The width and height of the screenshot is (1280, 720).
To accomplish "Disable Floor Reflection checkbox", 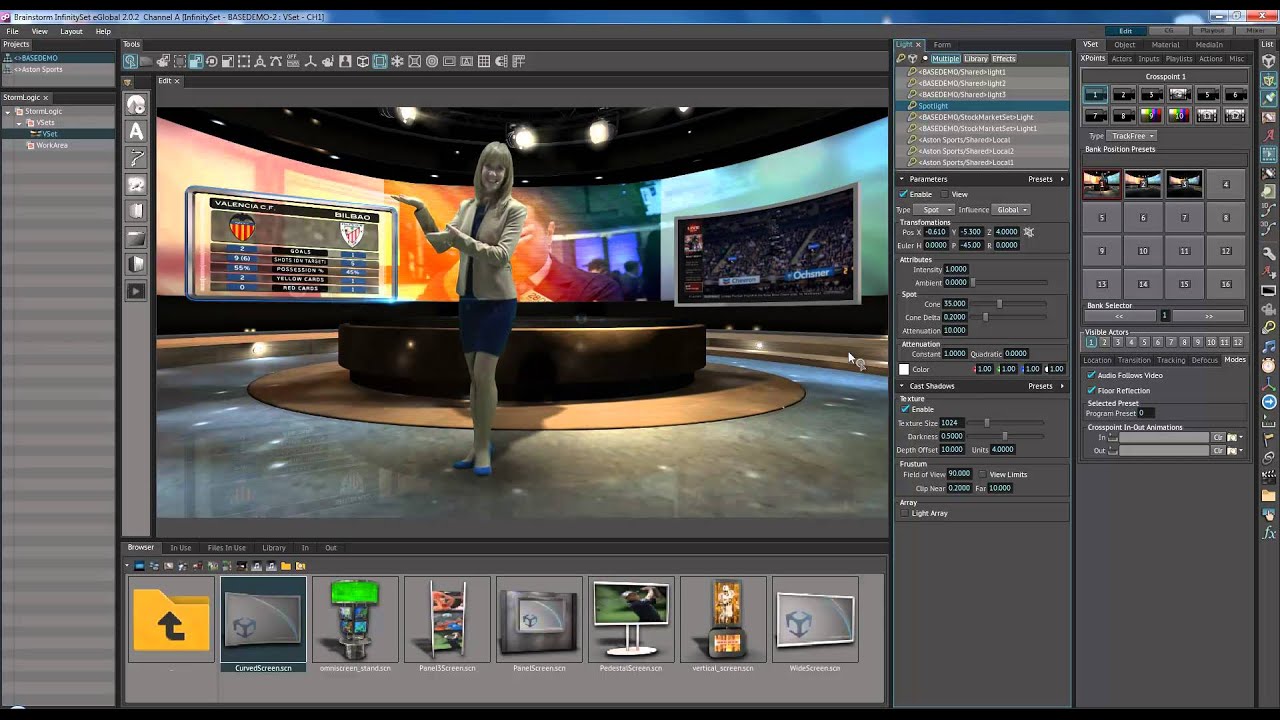I will [1092, 390].
